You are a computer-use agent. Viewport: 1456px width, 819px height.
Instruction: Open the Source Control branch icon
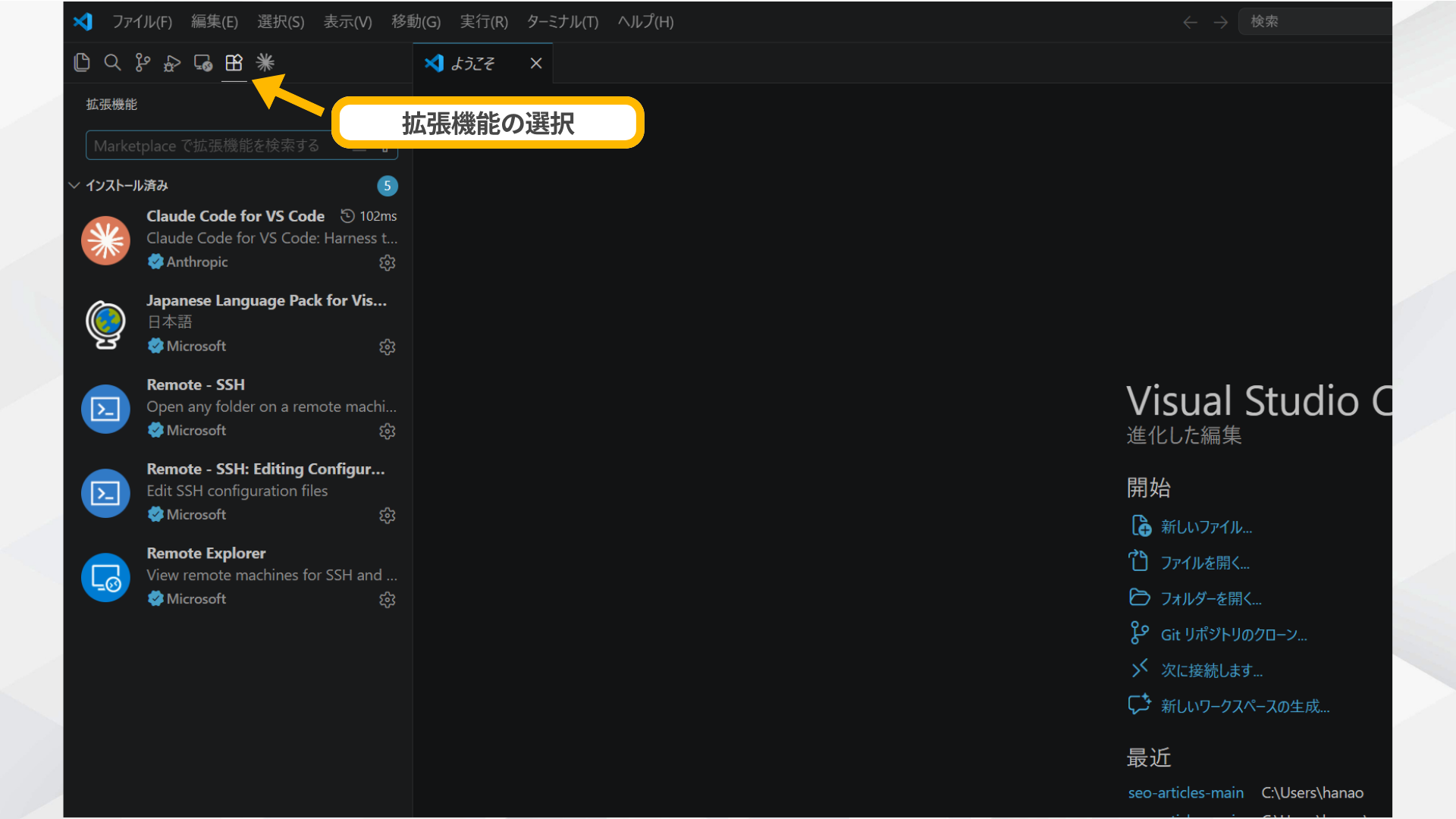coord(143,63)
